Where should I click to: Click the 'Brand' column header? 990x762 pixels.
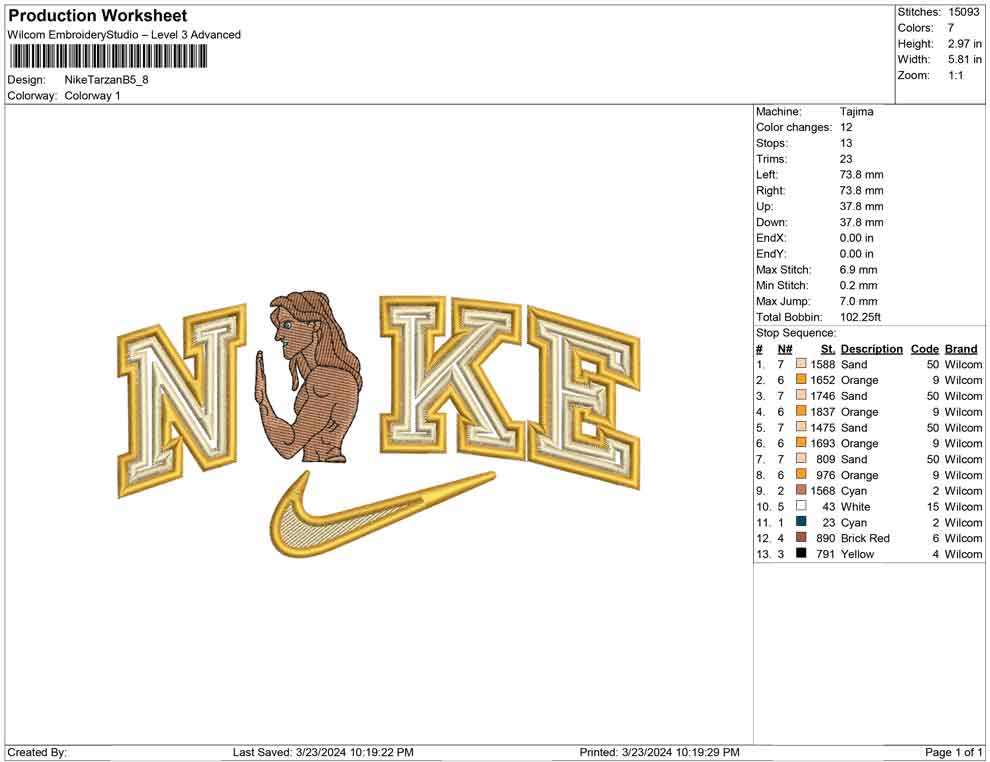(x=961, y=348)
